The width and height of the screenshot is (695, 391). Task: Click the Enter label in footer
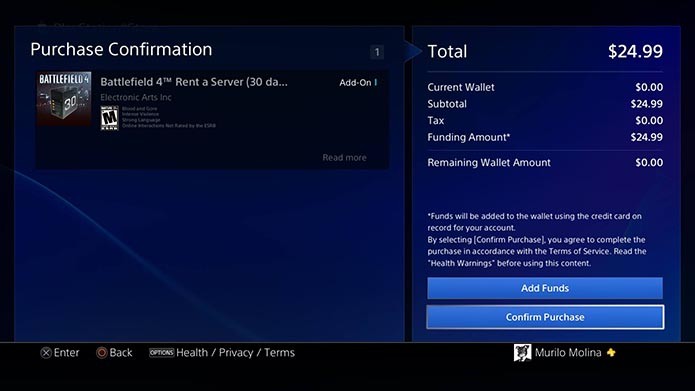click(x=66, y=352)
